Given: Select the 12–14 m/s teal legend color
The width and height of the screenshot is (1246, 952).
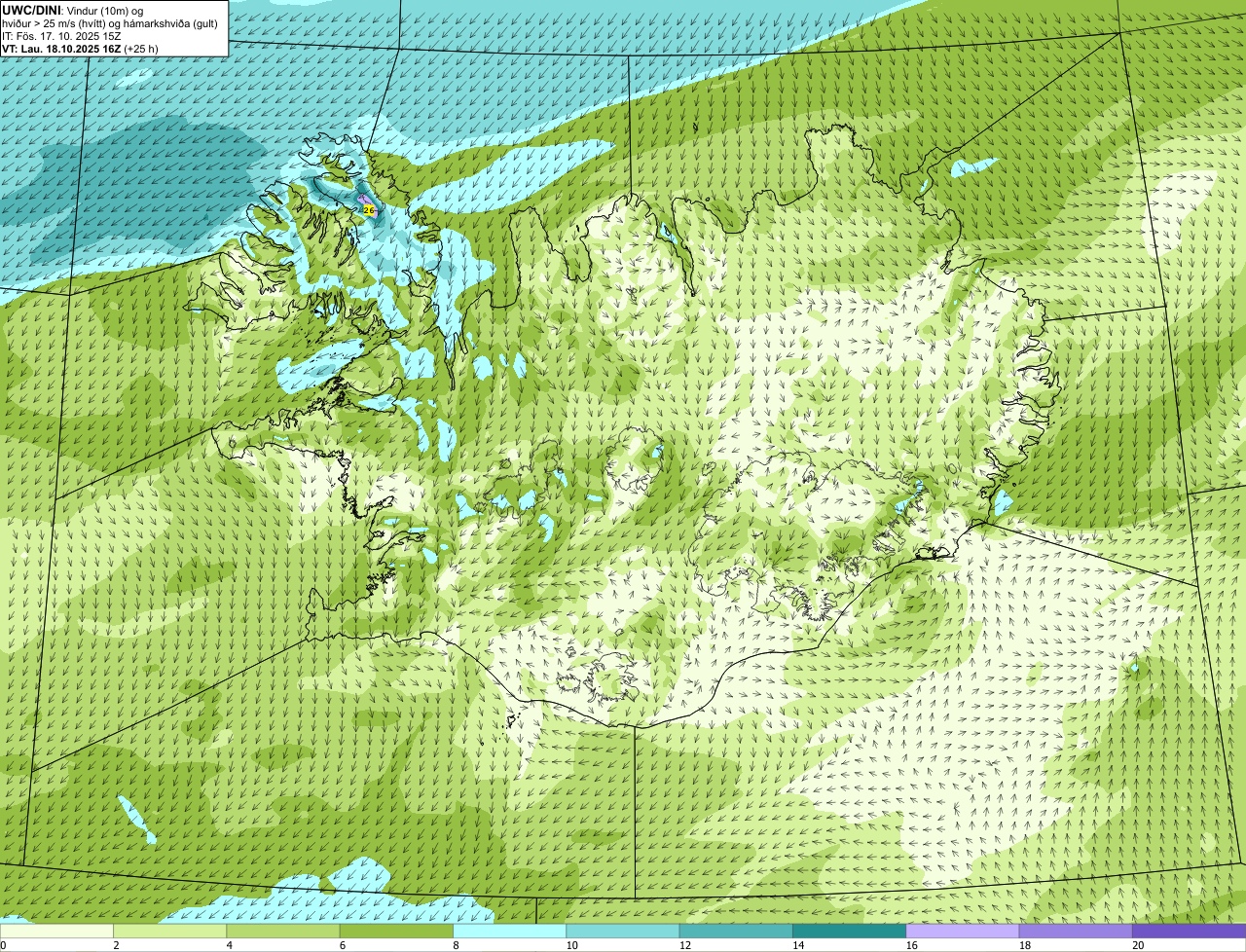Looking at the screenshot, I should 736,931.
